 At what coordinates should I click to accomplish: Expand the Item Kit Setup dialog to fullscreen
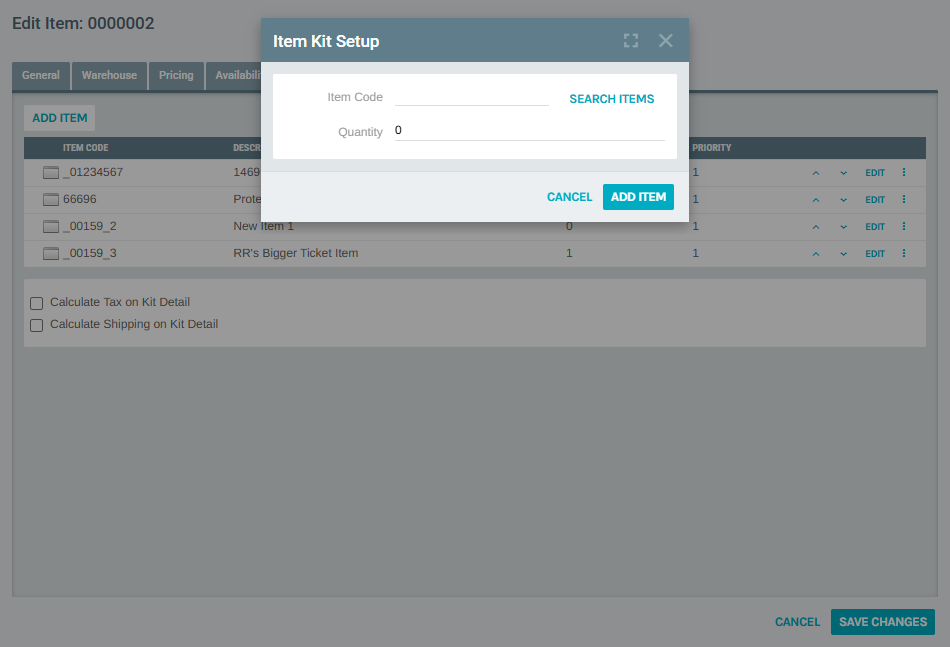coord(630,41)
